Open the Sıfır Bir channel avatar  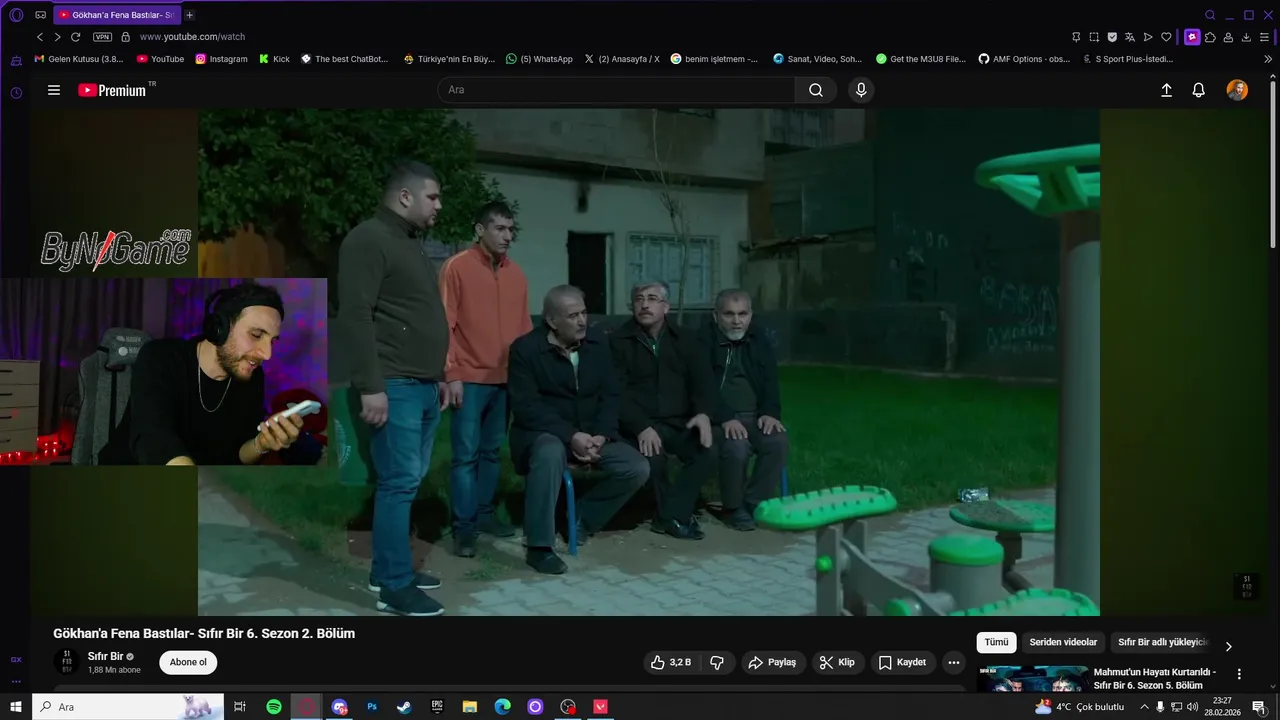(67, 662)
